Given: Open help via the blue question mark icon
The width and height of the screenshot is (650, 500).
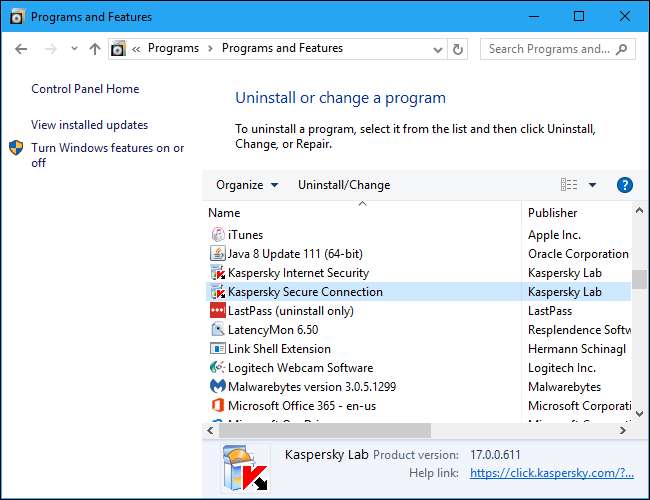Looking at the screenshot, I should [625, 185].
